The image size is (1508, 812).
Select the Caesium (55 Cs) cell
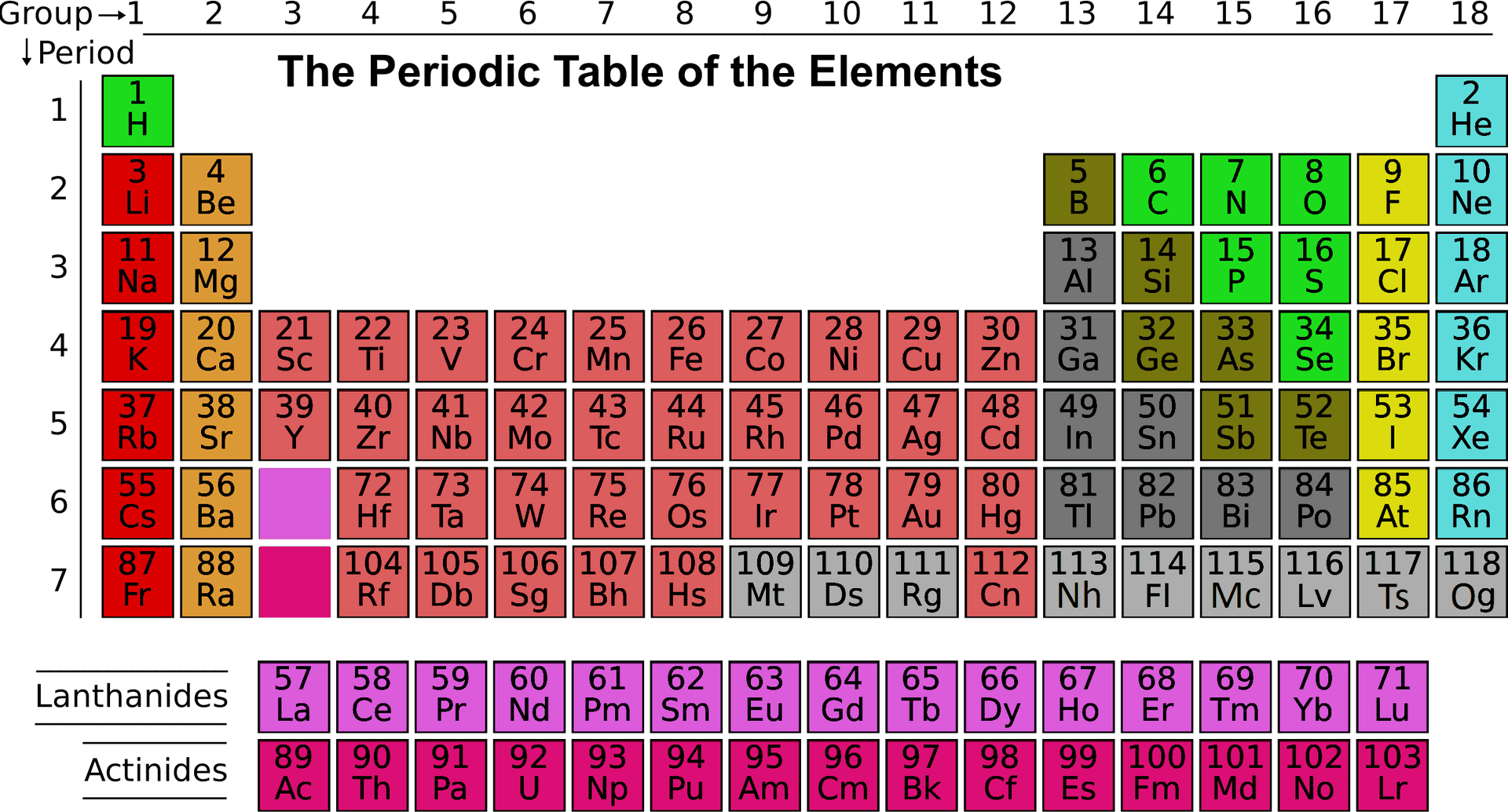pyautogui.click(x=137, y=503)
